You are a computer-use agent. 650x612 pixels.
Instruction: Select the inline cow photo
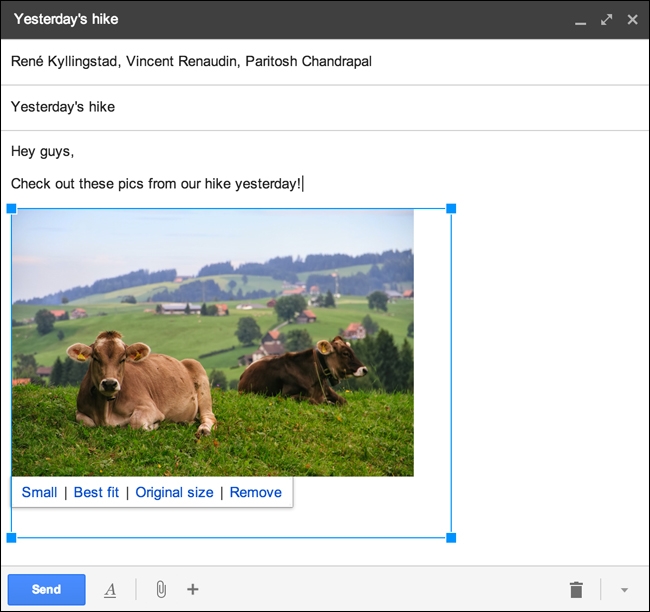pos(212,342)
